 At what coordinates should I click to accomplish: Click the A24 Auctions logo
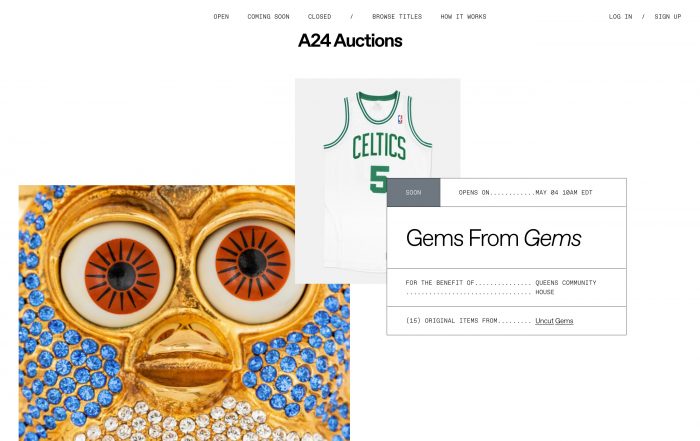point(350,41)
